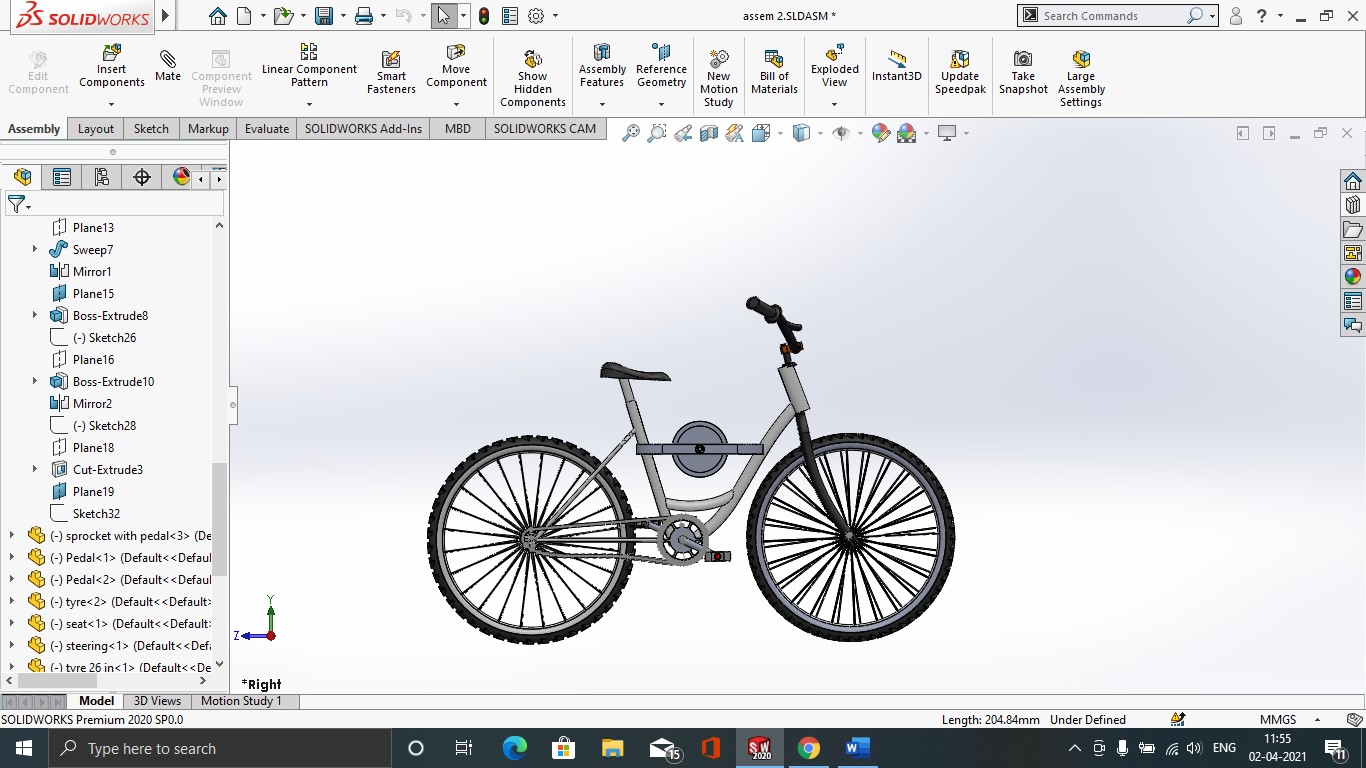Select the Mate tool

pyautogui.click(x=168, y=65)
